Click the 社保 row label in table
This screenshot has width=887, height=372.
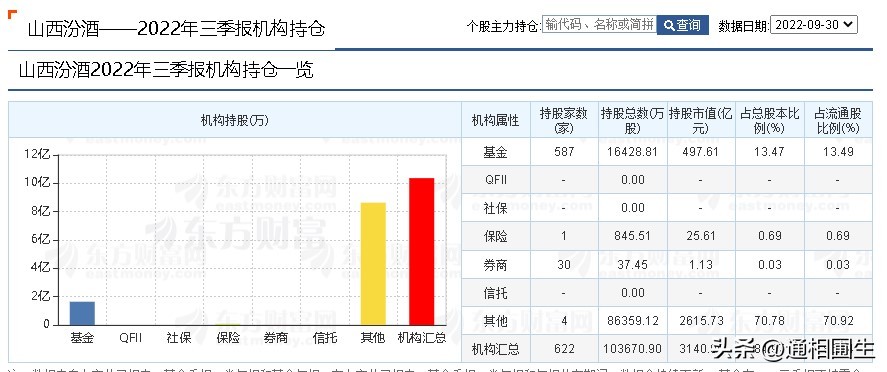point(496,208)
